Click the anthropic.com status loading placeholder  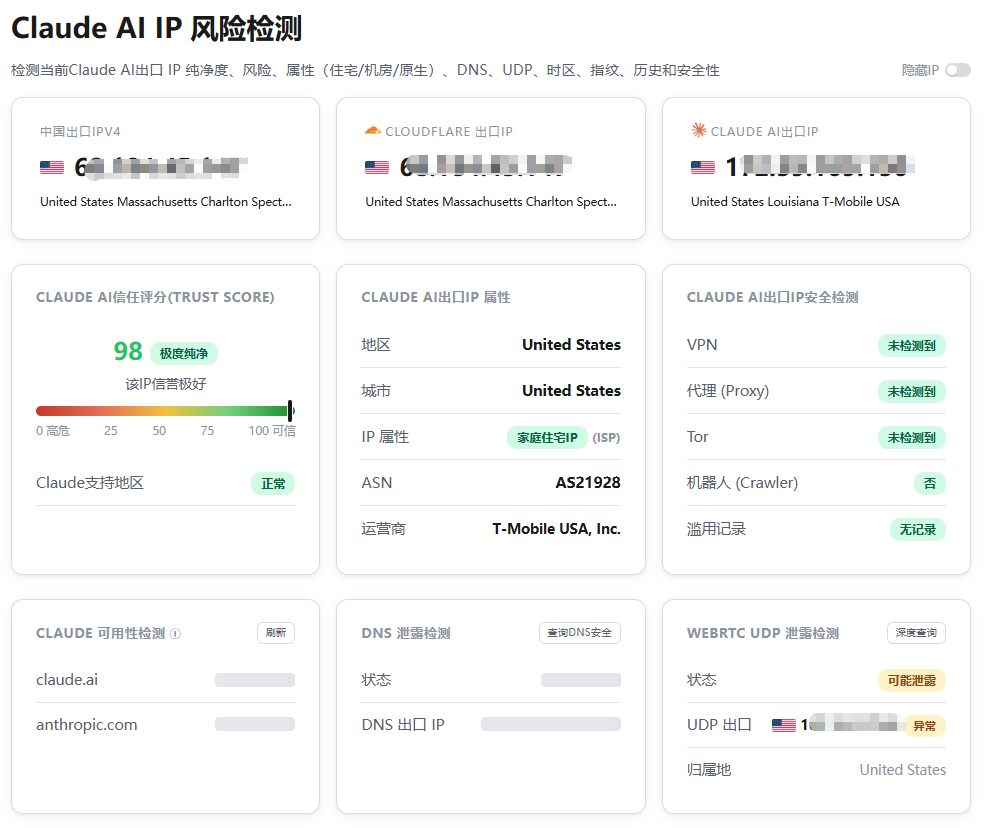pos(255,724)
